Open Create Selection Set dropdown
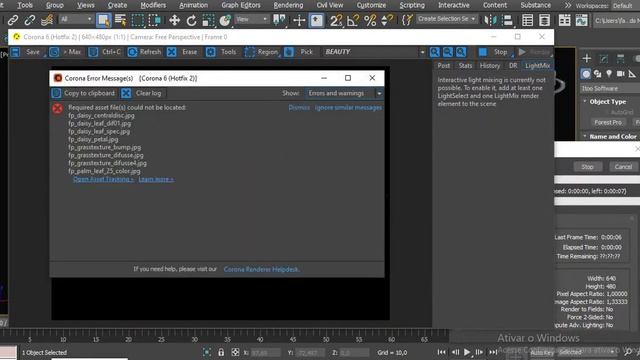This screenshot has height=360, width=640. tap(447, 19)
